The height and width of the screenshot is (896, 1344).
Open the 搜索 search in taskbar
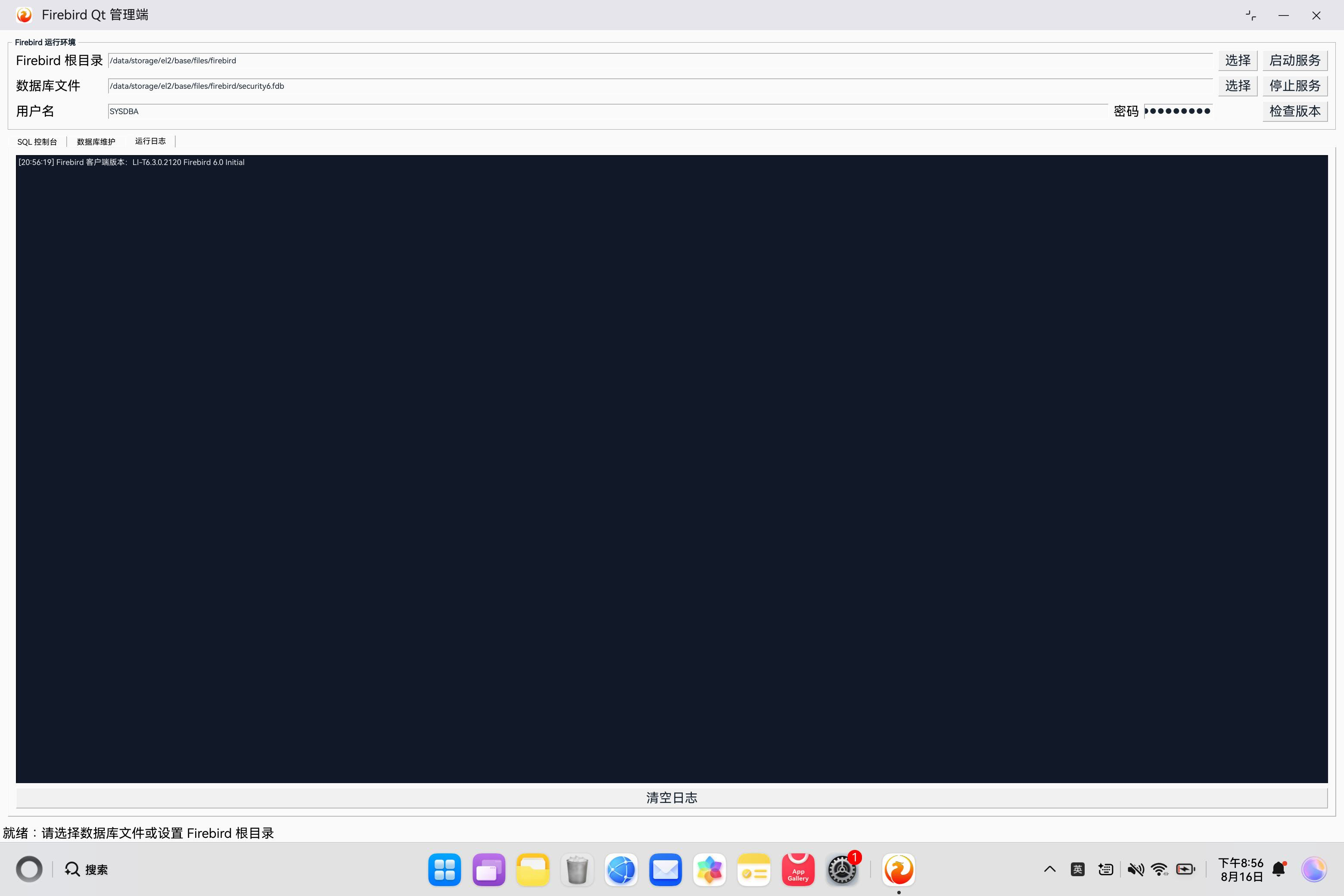86,870
